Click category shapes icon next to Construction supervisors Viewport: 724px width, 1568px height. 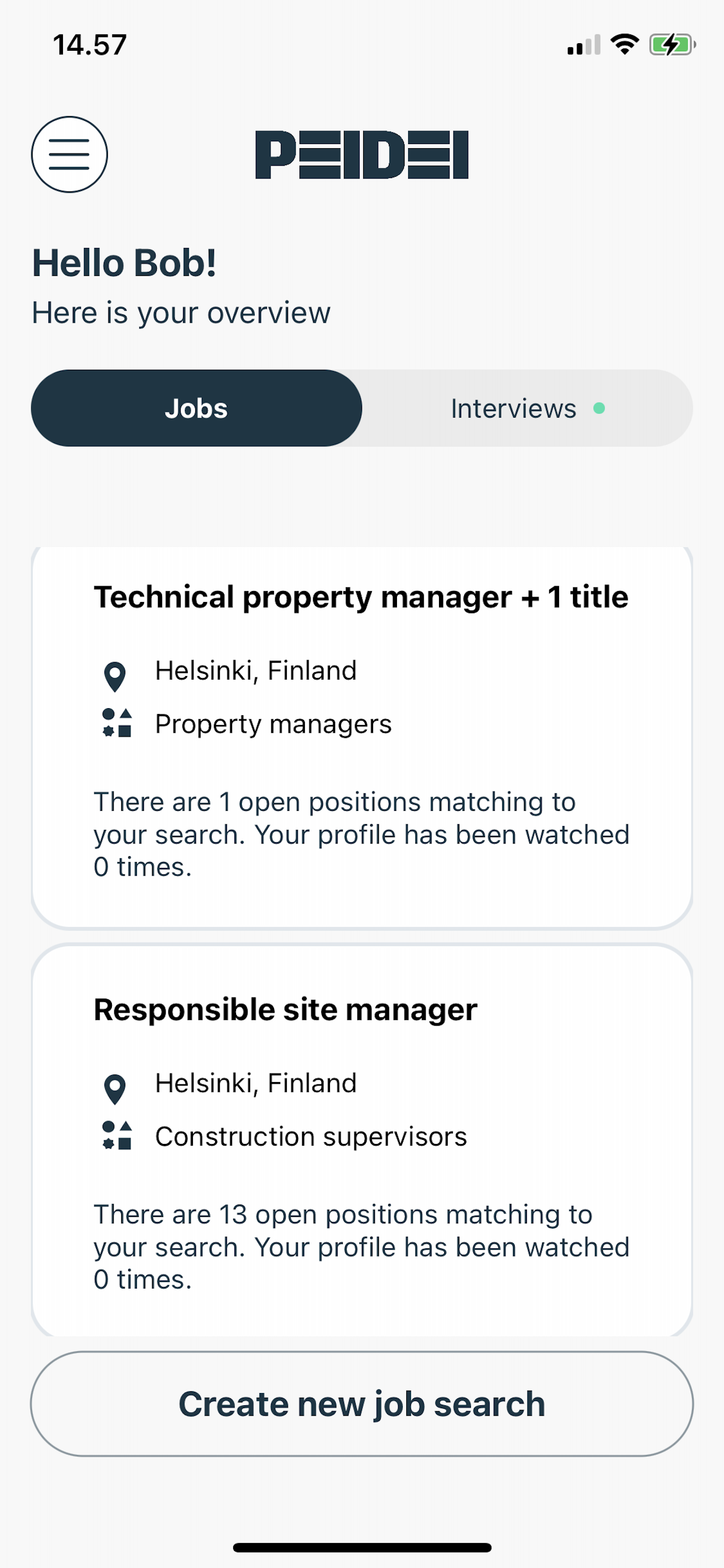coord(117,1135)
